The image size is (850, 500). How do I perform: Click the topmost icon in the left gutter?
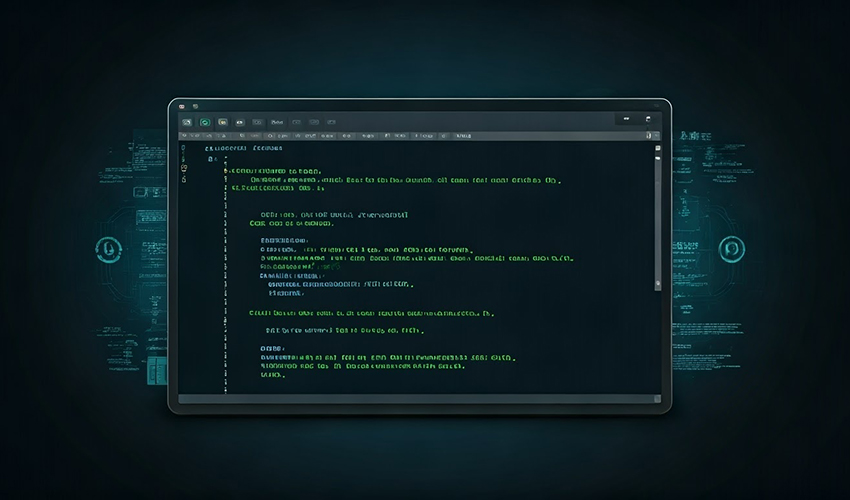tap(184, 147)
